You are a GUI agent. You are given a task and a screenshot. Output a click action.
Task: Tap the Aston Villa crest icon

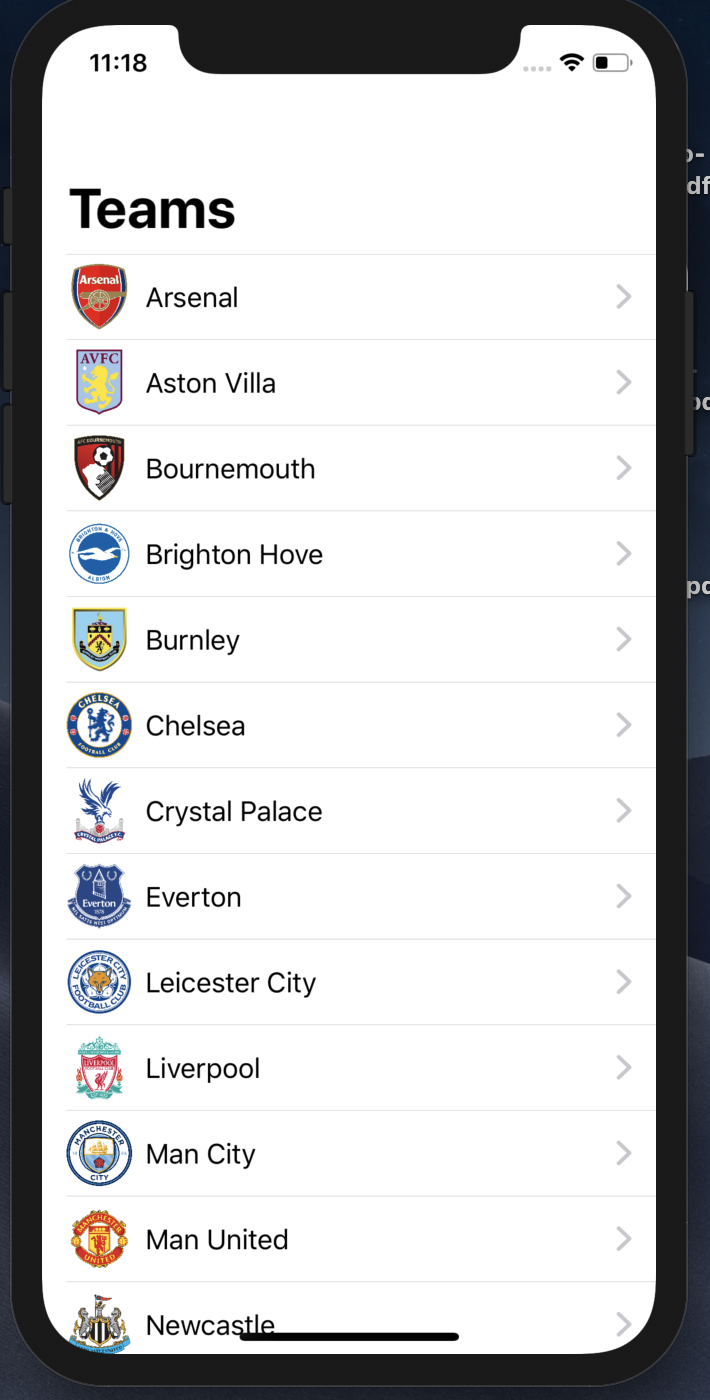click(99, 382)
